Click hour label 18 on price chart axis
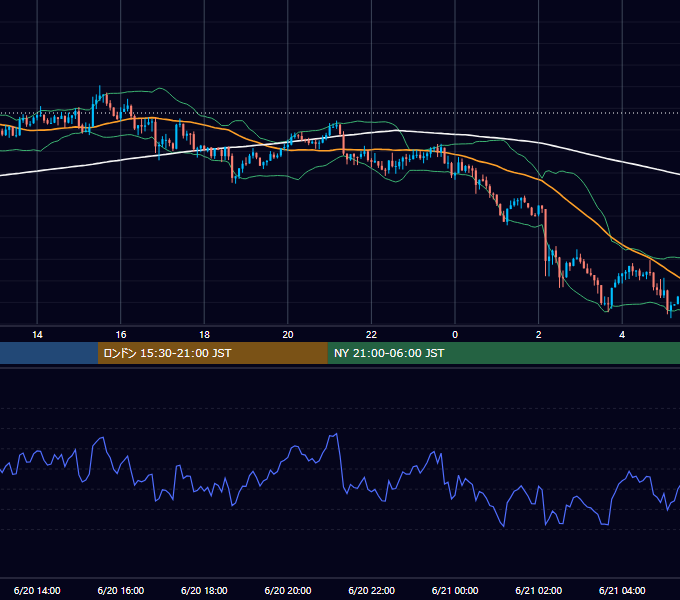This screenshot has height=600, width=680. coord(204,335)
